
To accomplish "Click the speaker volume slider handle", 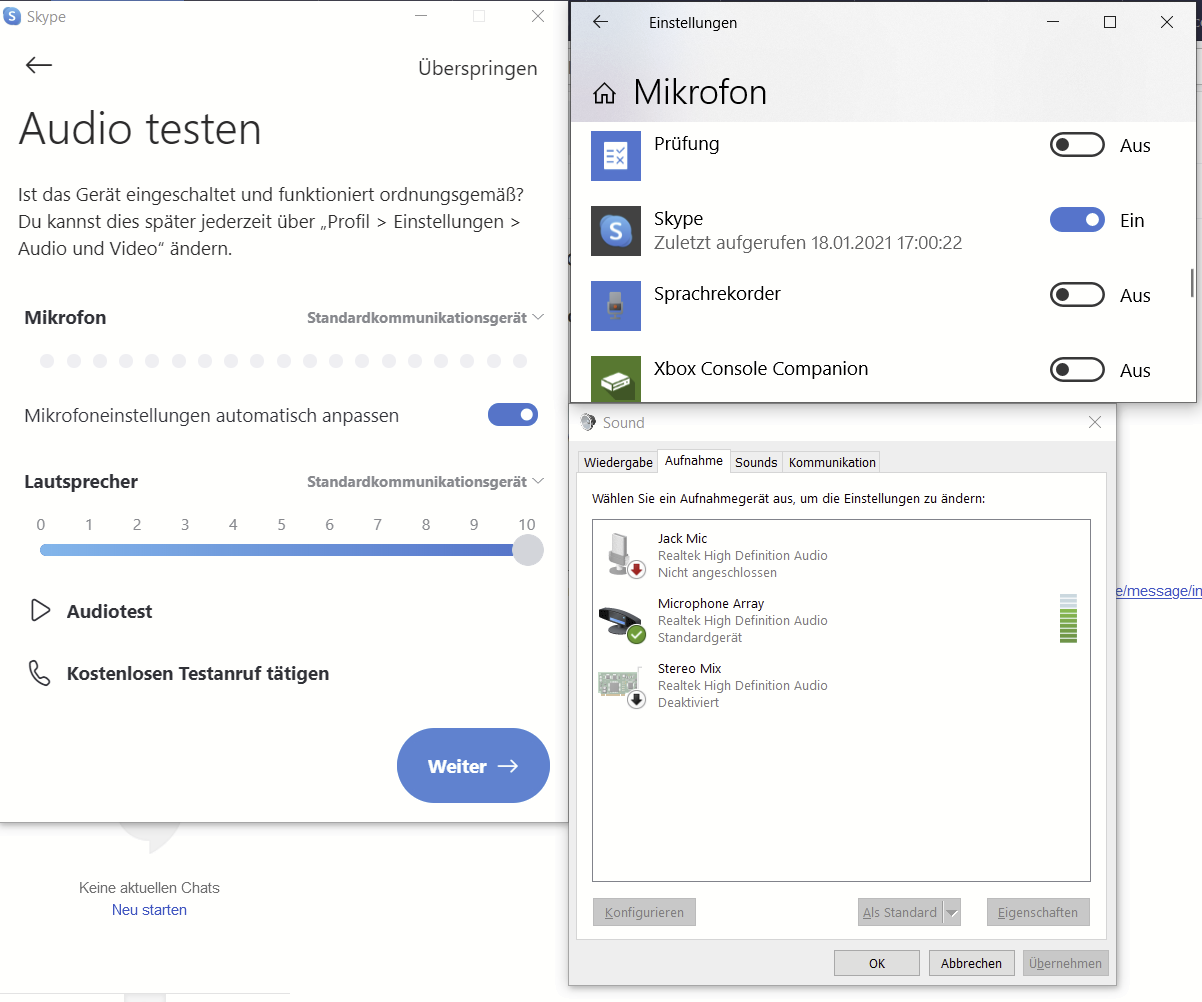I will pyautogui.click(x=527, y=550).
